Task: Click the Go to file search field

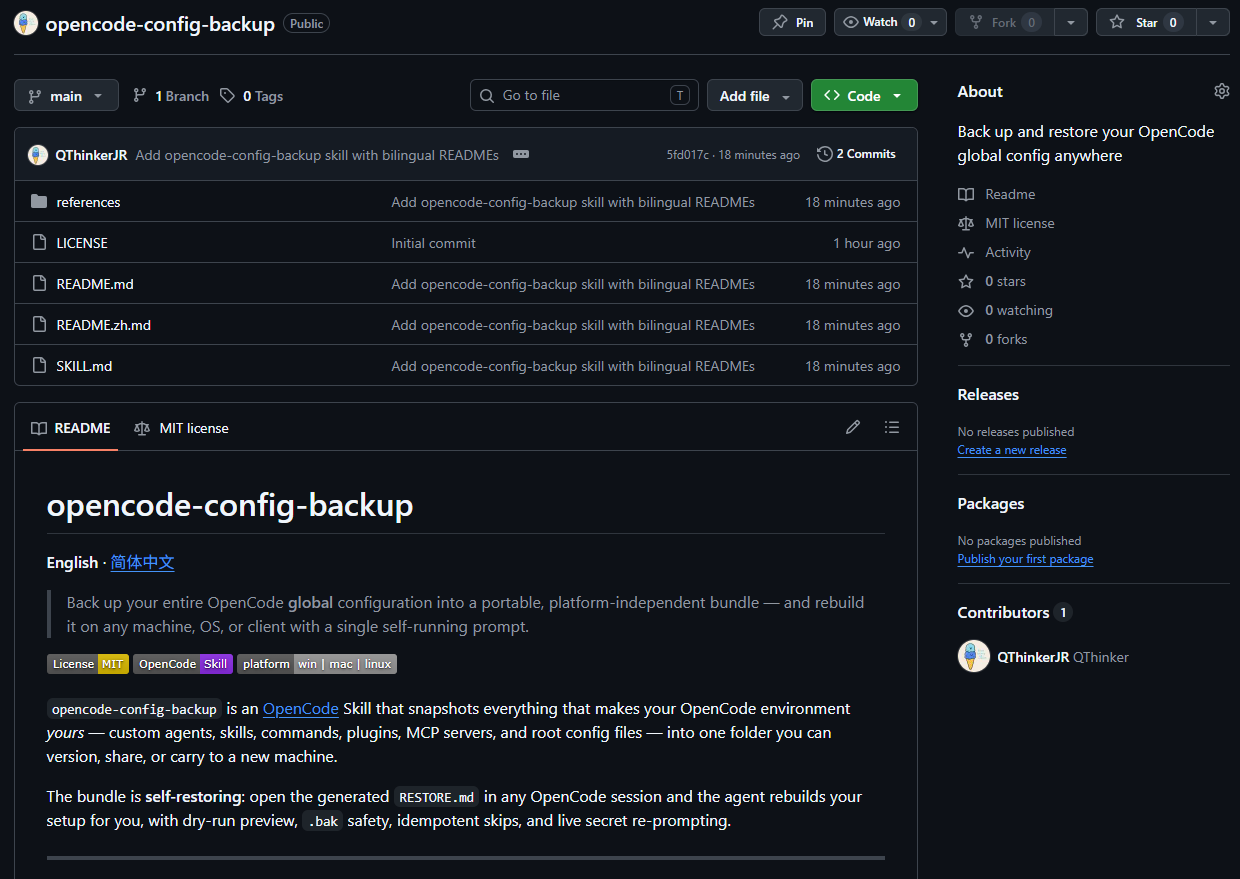Action: pos(584,95)
